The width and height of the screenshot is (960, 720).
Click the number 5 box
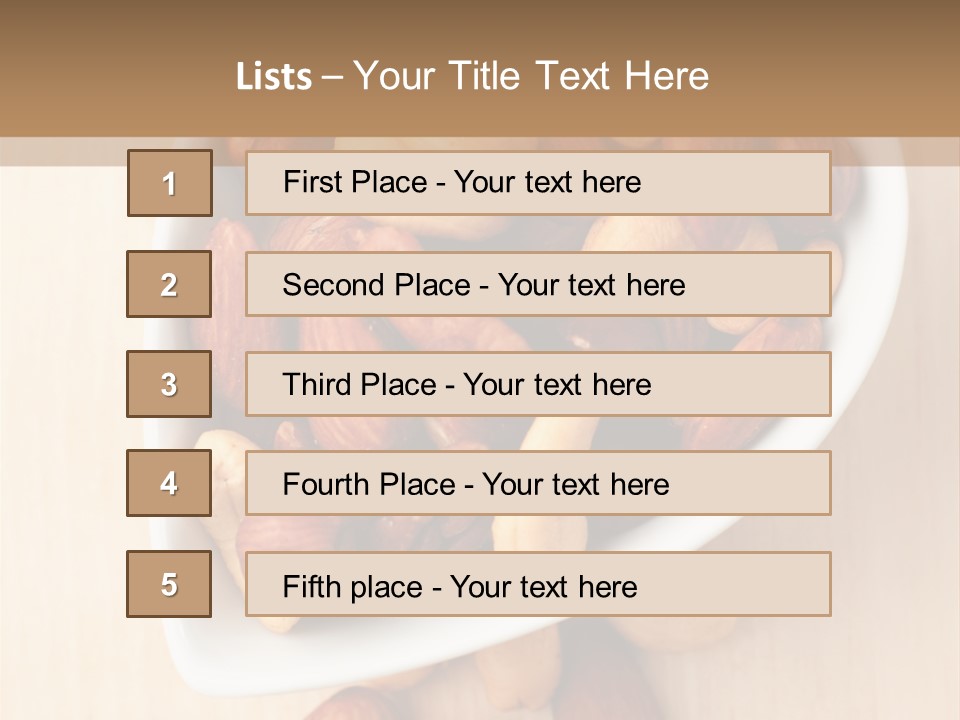[x=169, y=584]
